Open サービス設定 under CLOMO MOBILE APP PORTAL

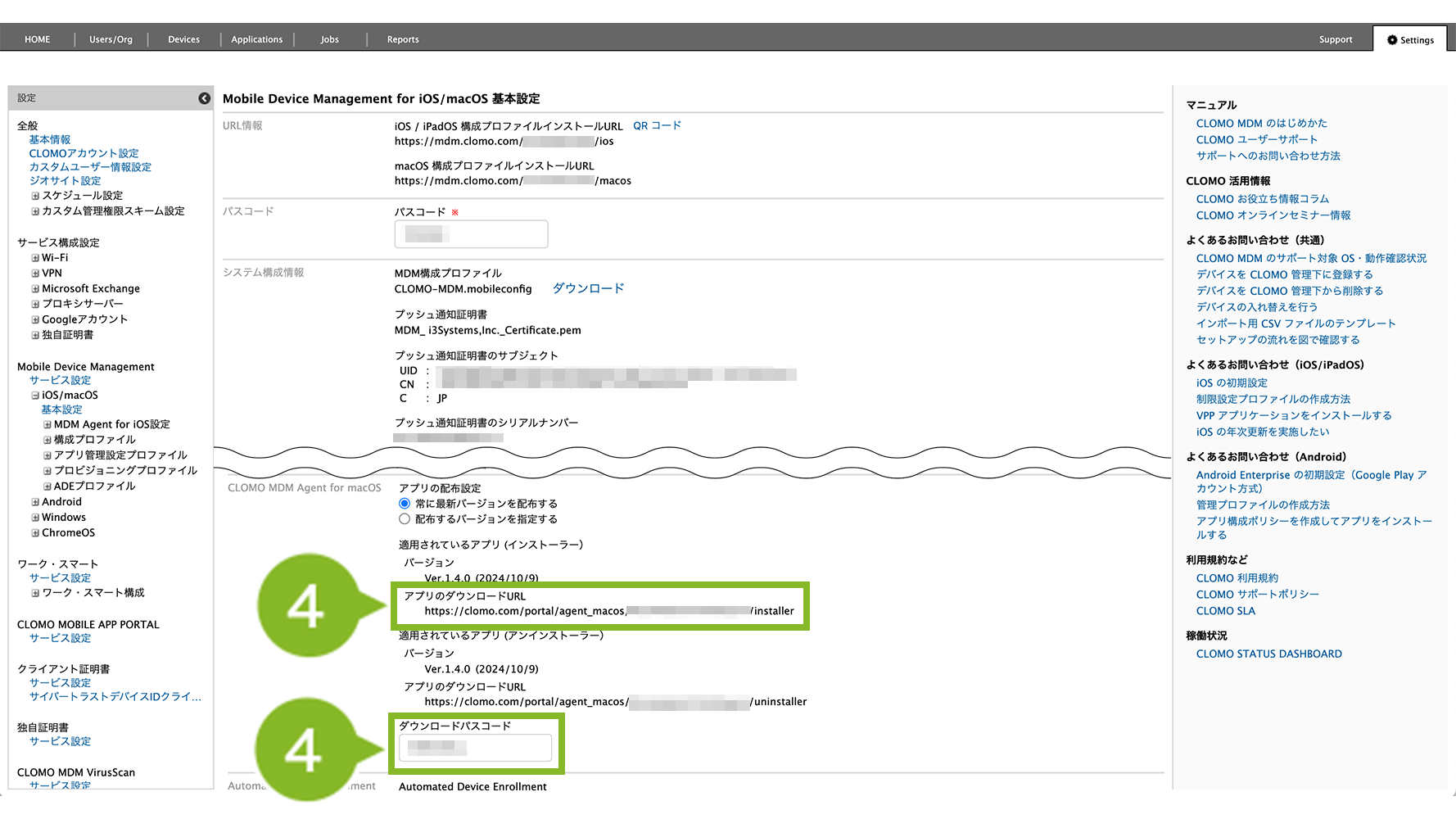point(61,639)
